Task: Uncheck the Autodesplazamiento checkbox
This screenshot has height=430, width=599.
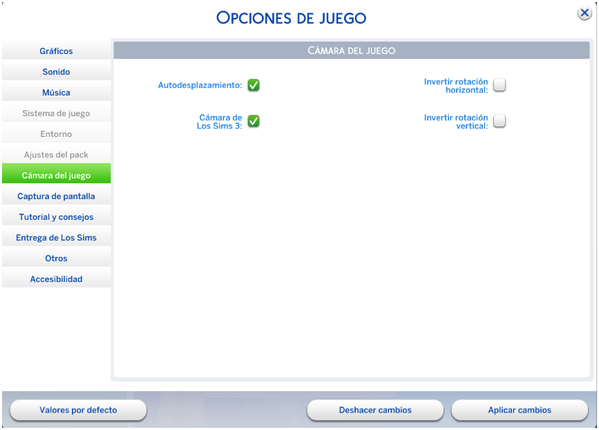Action: pyautogui.click(x=253, y=85)
